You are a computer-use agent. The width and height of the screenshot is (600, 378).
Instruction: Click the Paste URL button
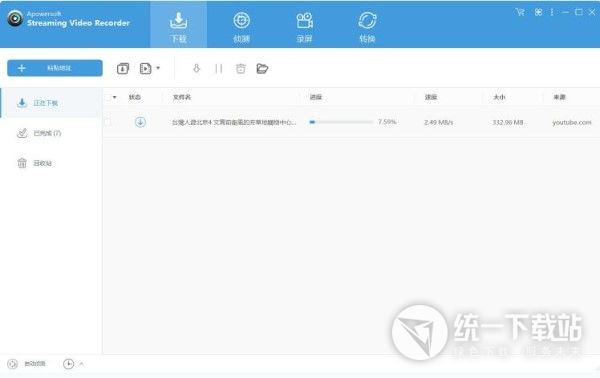(x=55, y=68)
